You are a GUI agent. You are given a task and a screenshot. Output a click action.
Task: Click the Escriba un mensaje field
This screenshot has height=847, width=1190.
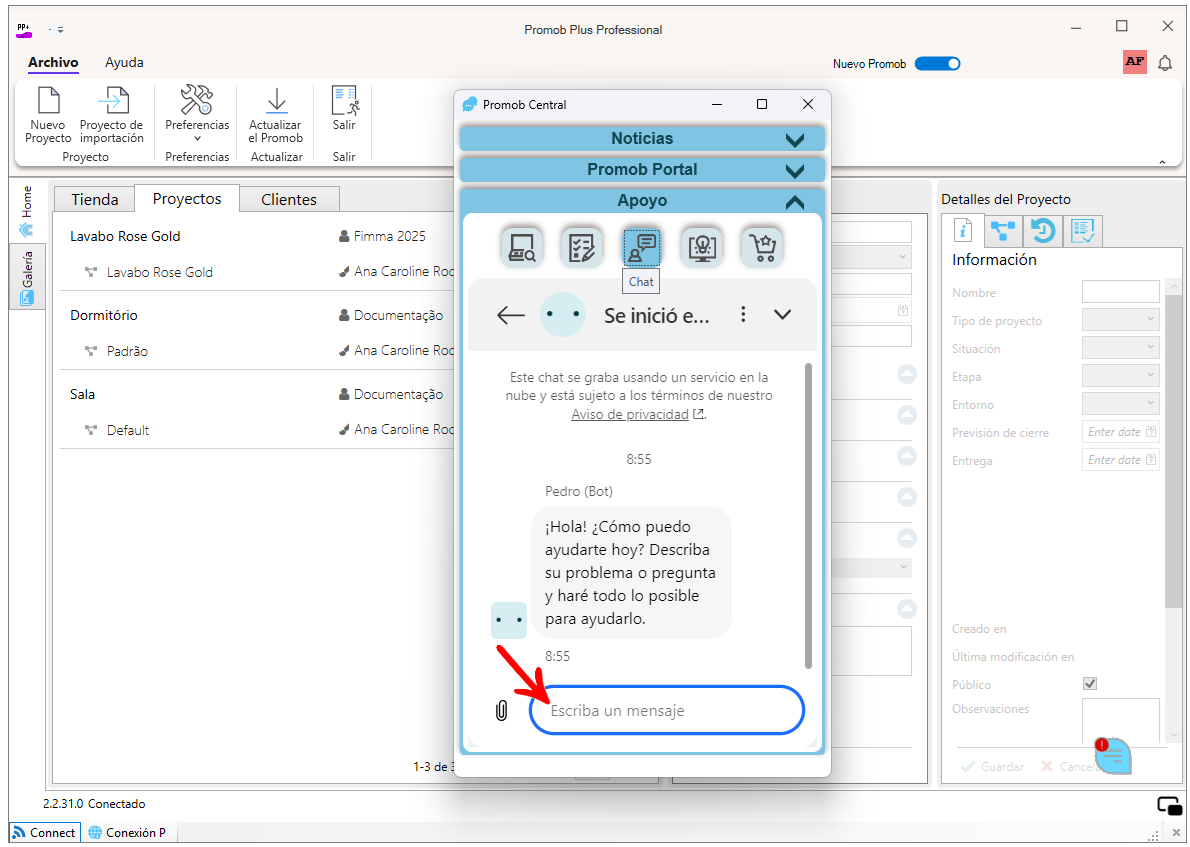click(x=666, y=710)
